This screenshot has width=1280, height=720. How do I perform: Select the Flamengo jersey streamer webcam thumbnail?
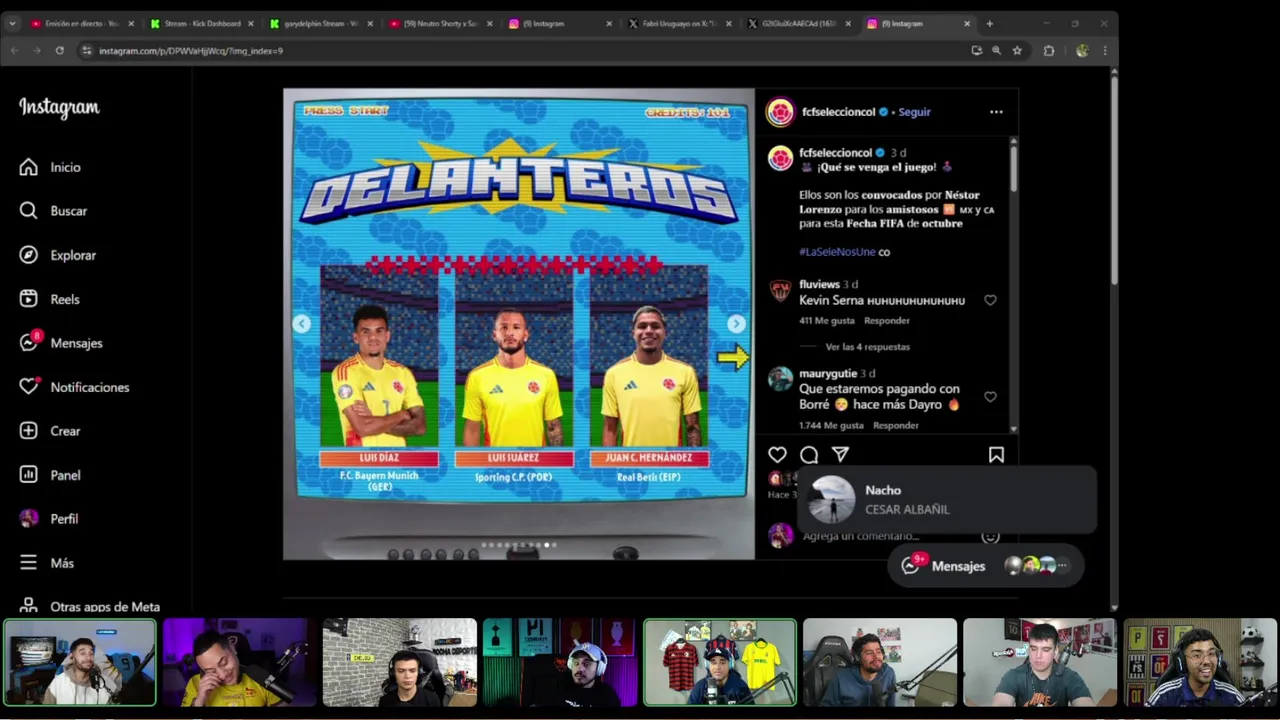point(720,662)
